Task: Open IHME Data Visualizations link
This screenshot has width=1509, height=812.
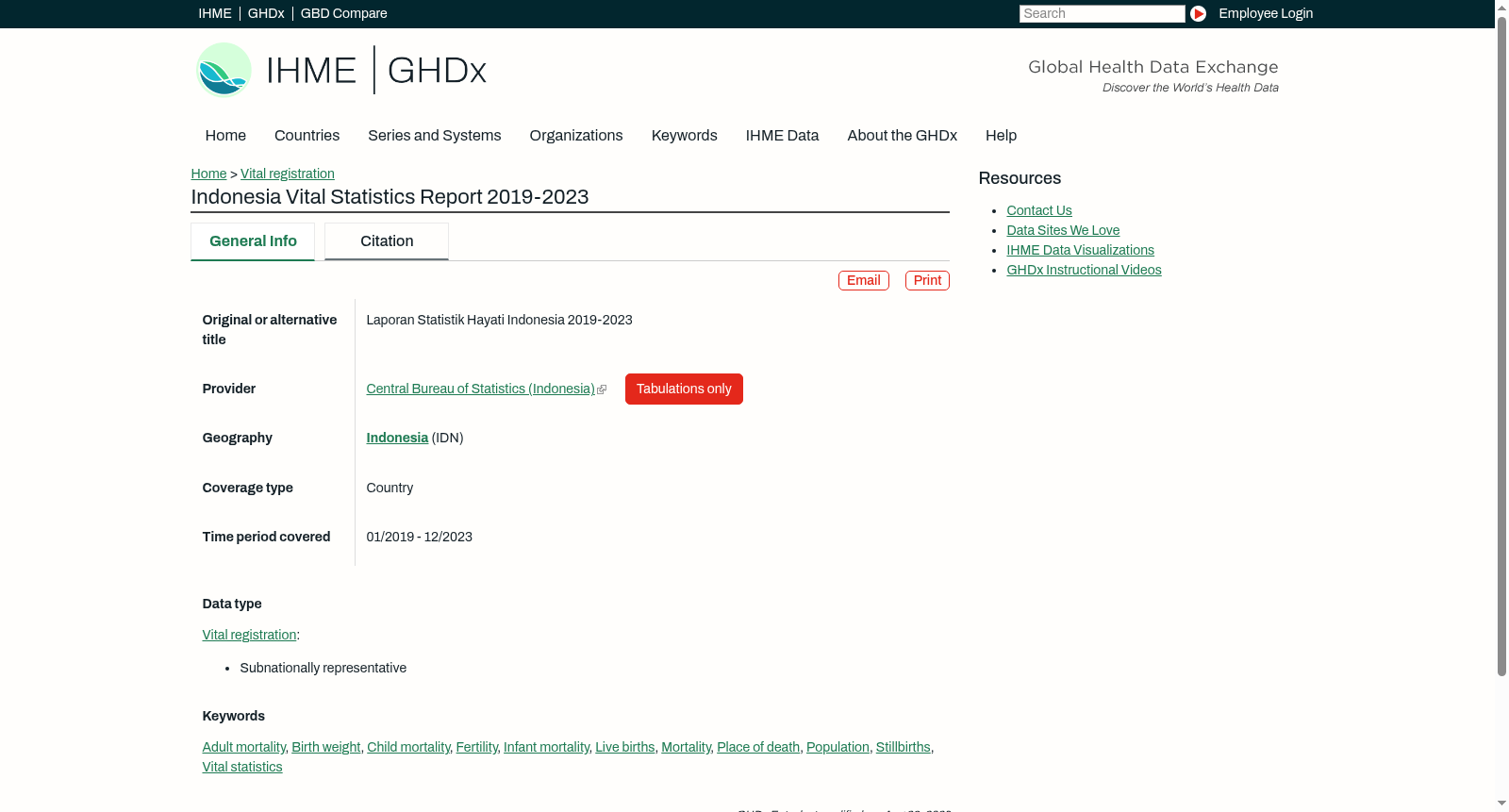Action: tap(1080, 250)
